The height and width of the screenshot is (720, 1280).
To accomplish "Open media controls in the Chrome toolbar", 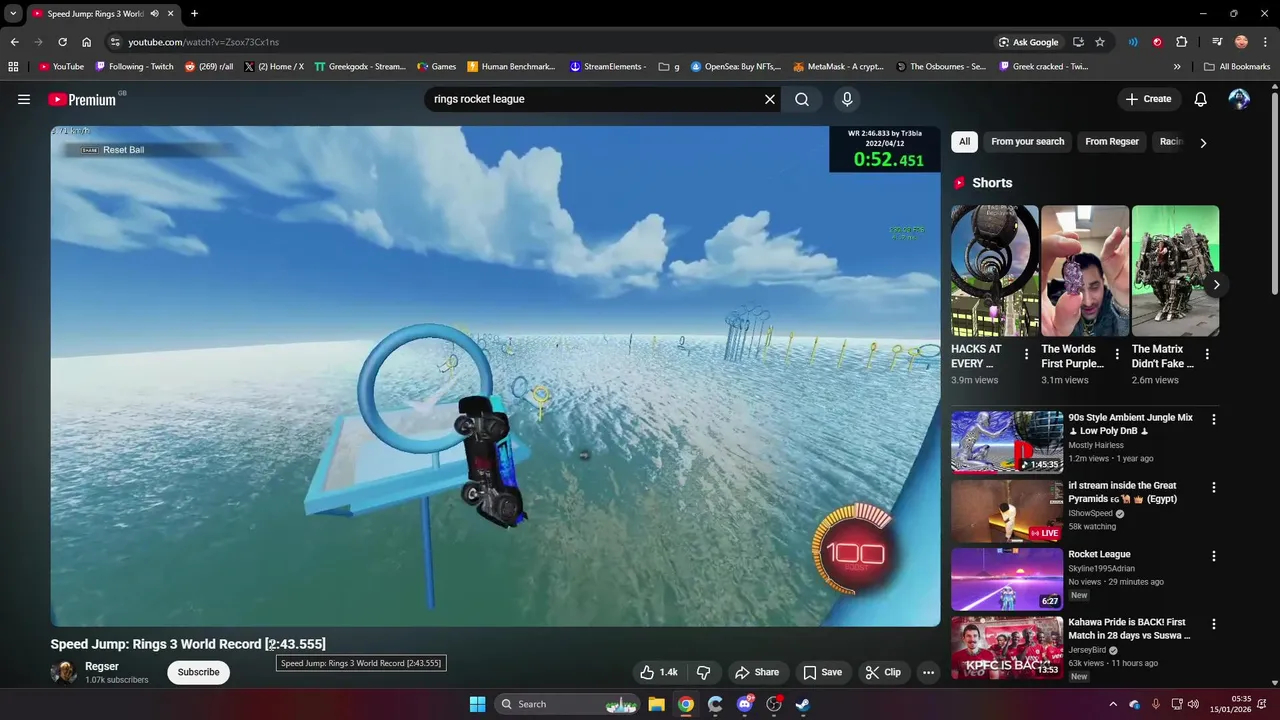I will pos(1217,42).
